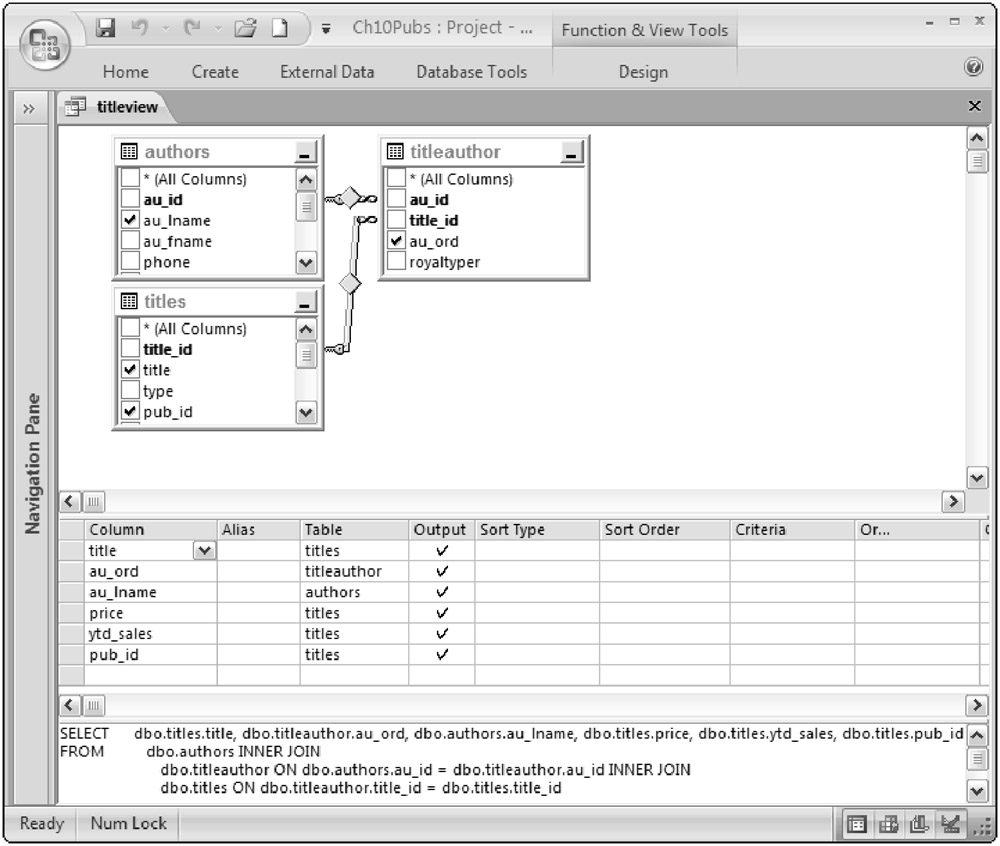
Task: Enable the royaltyper column checkbox
Action: (x=396, y=262)
